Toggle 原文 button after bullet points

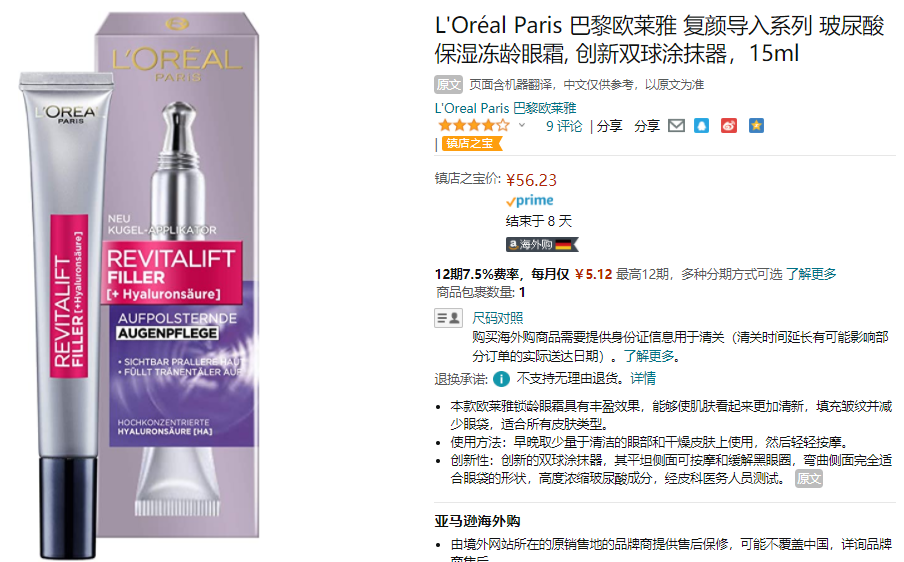pyautogui.click(x=808, y=478)
